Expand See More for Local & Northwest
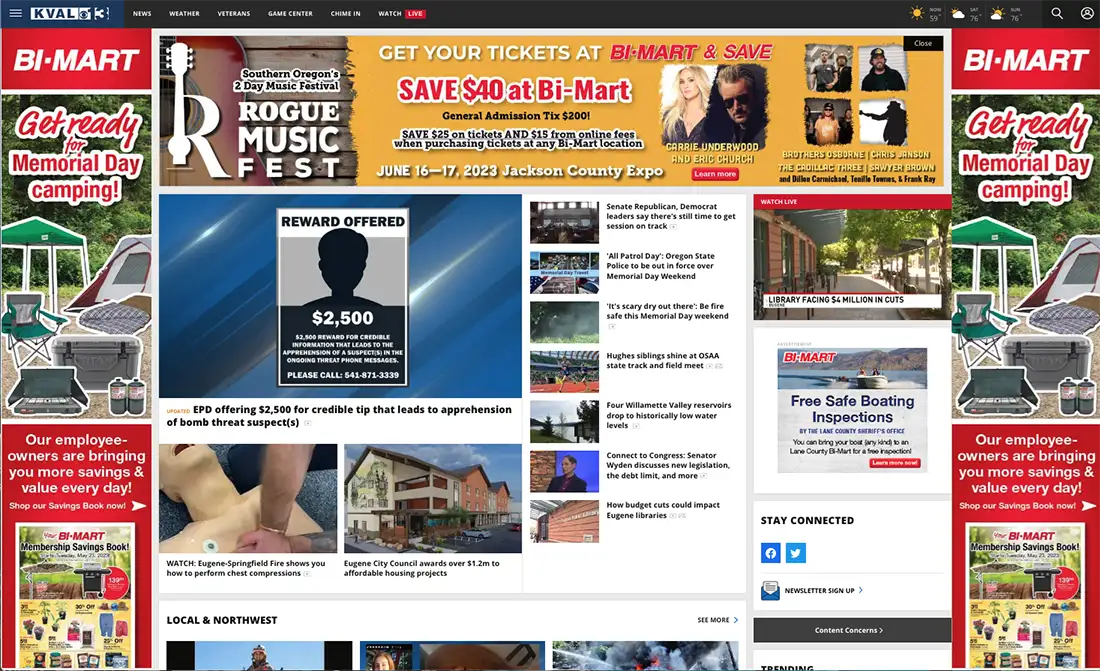This screenshot has height=671, width=1100. coord(717,620)
